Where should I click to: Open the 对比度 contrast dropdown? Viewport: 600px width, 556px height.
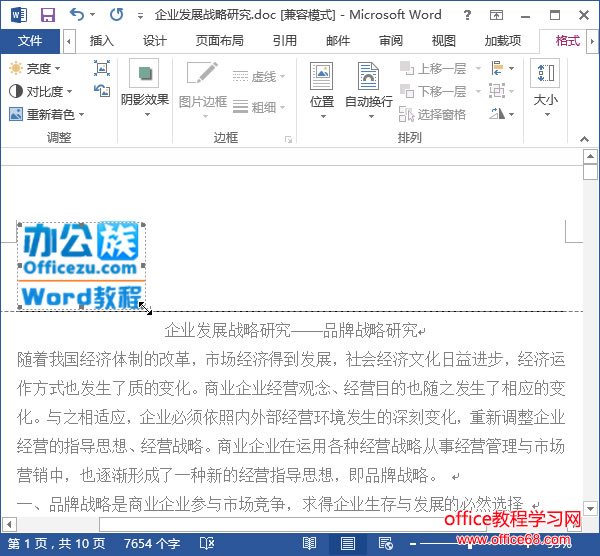coord(41,91)
